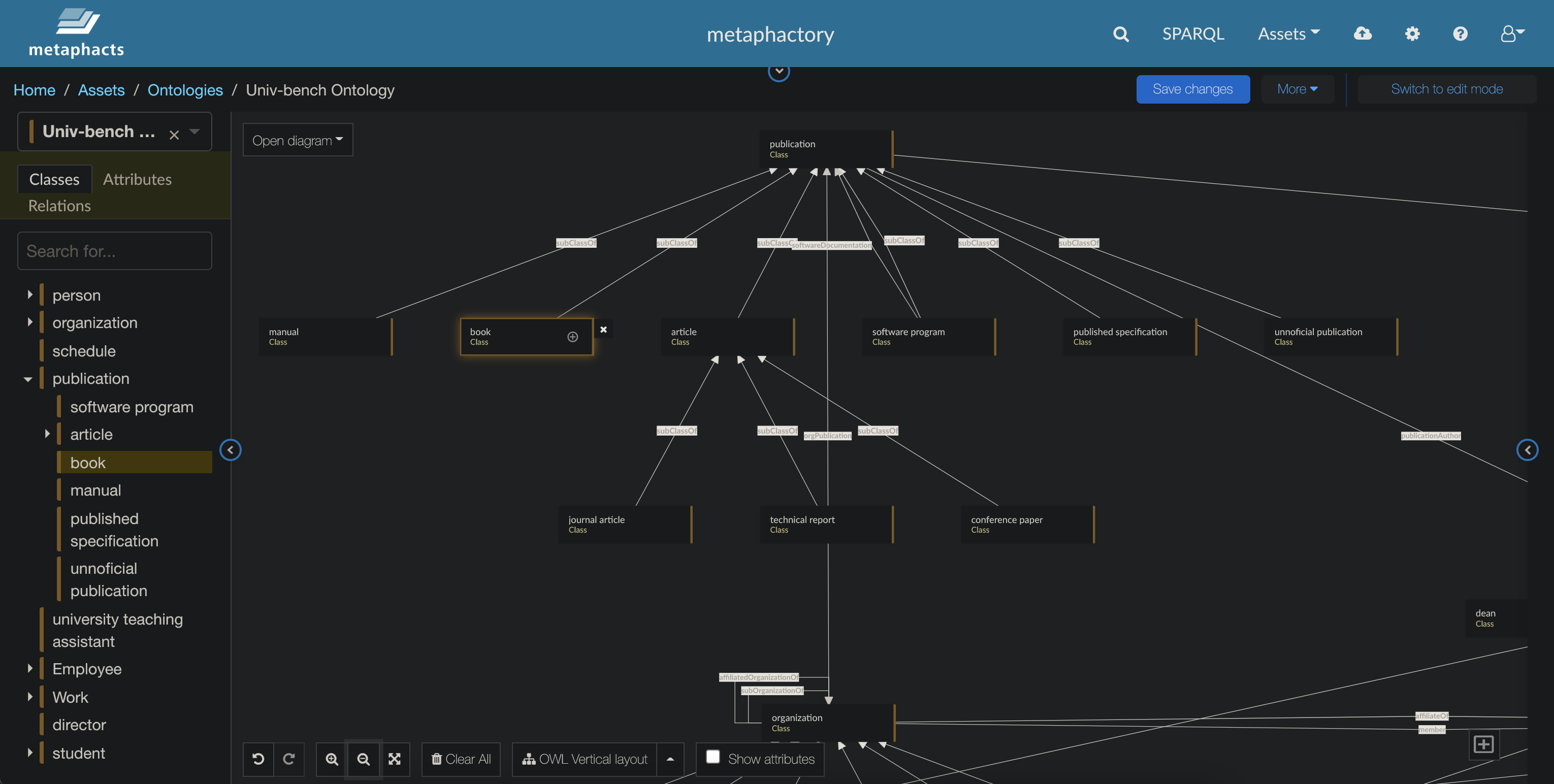Fit diagram to screen icon
Screen dimensions: 1554x784
tap(395, 759)
